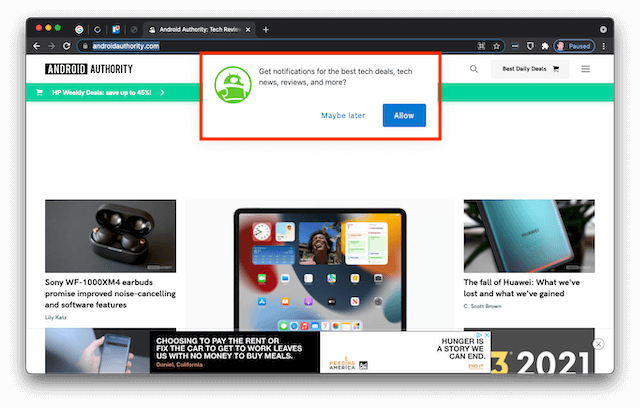Viewport: 640px width, 408px height.
Task: Open the Sony WF-1000XM4 earbuds article headline
Action: (x=110, y=293)
